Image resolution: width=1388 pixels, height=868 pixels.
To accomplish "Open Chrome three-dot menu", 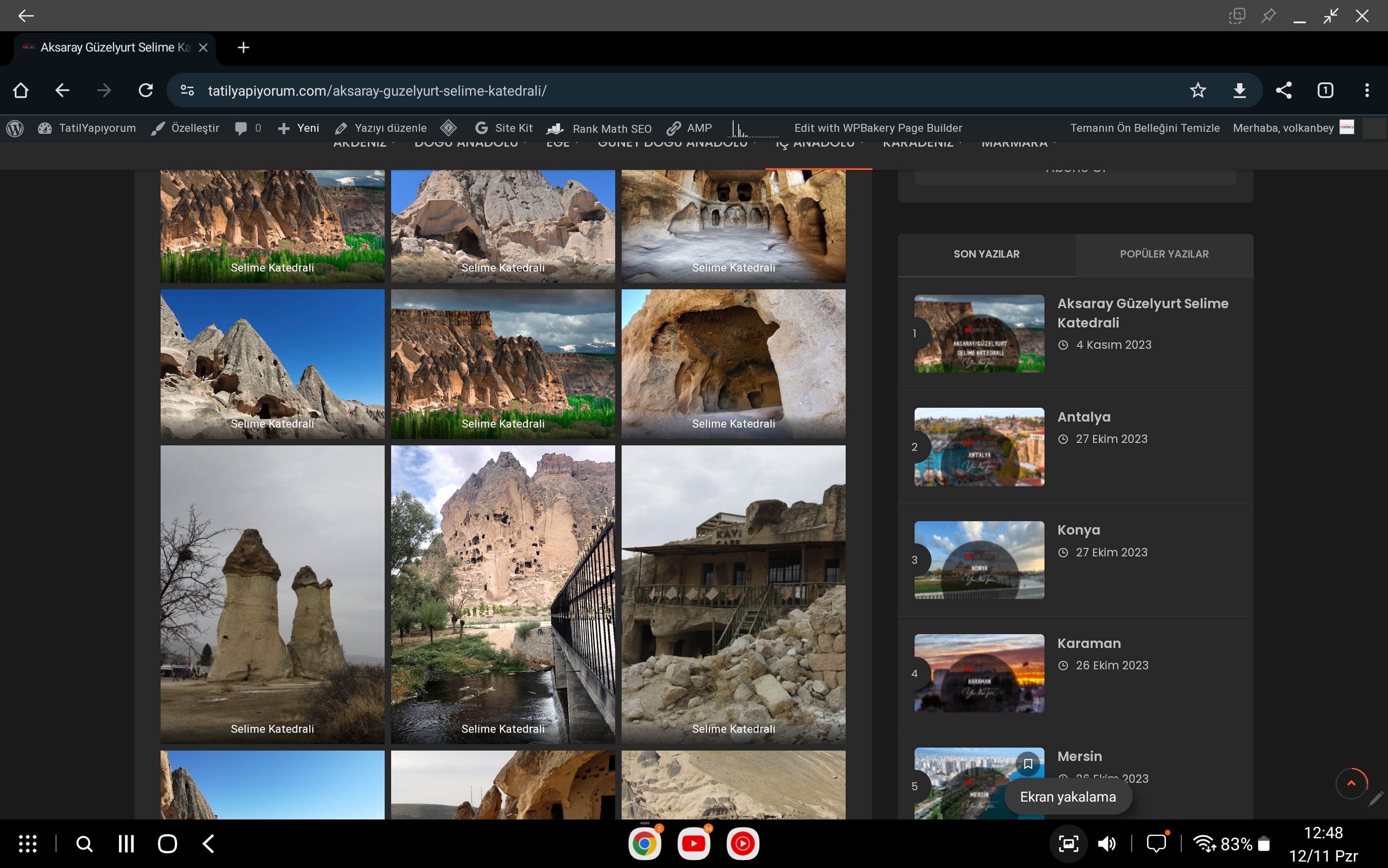I will 1367,90.
